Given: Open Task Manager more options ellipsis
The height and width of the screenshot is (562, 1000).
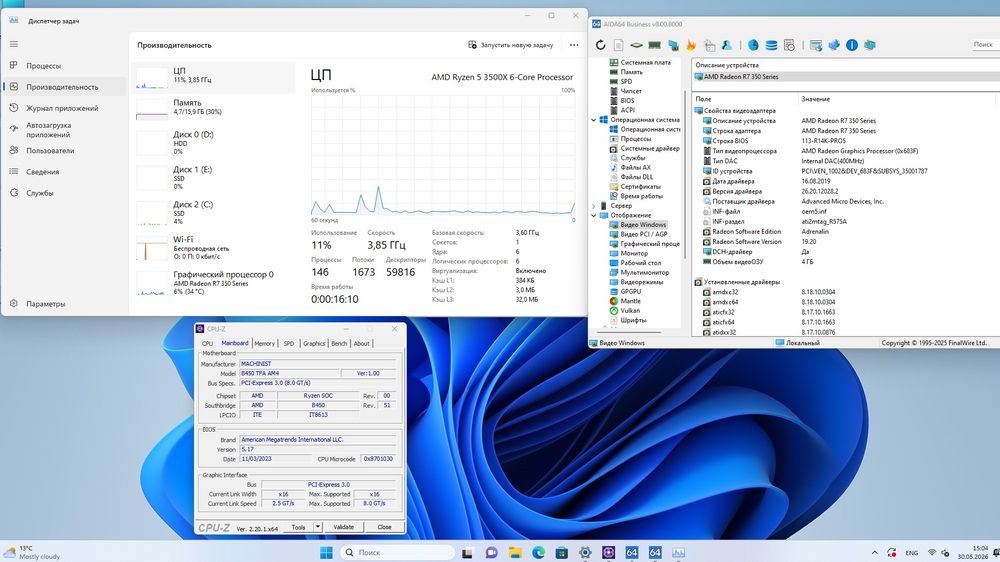Looking at the screenshot, I should 574,45.
